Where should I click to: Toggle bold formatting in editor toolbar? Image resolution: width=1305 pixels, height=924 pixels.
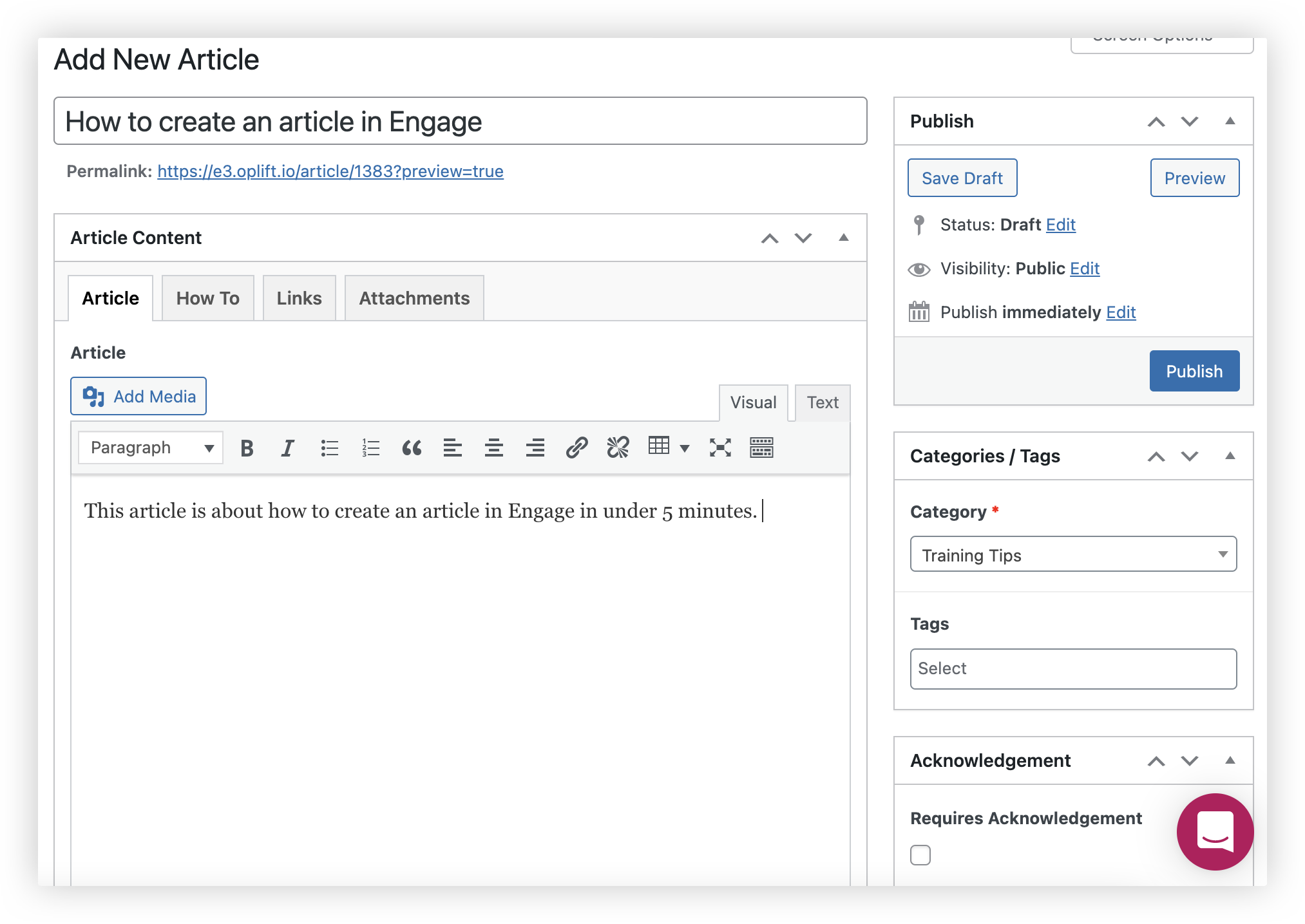point(247,448)
